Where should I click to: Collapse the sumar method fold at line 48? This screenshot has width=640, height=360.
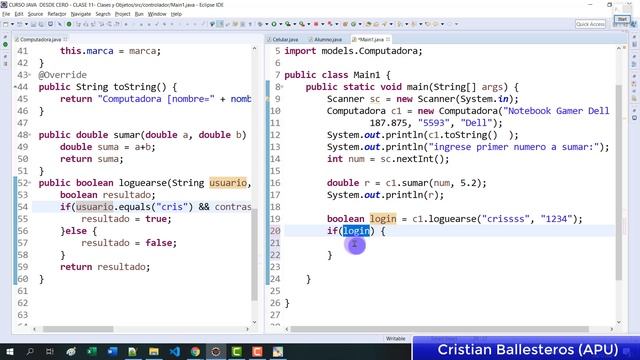click(x=30, y=135)
